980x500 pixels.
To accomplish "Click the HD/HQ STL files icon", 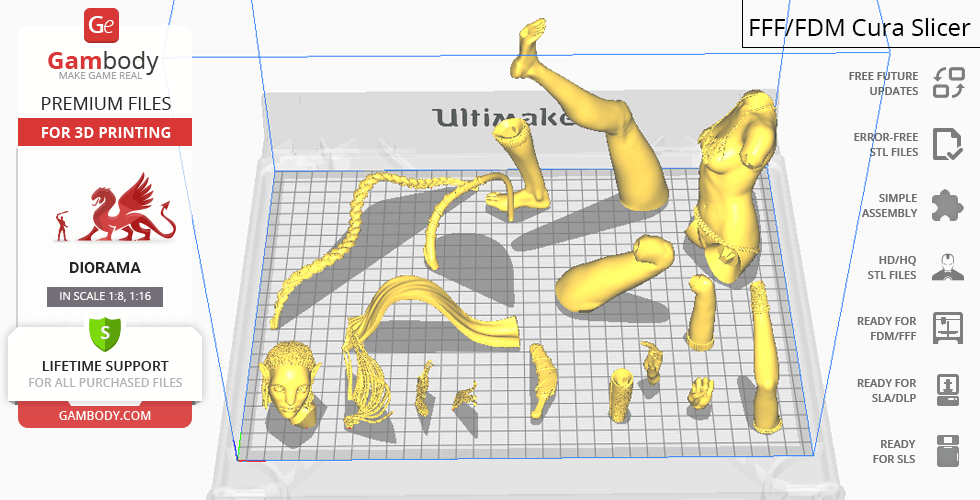I will click(946, 267).
